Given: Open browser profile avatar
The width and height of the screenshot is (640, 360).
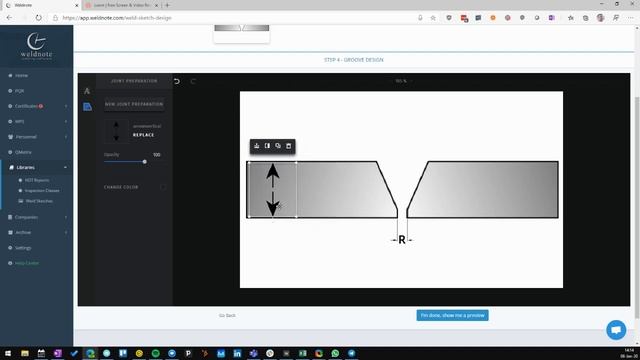Looking at the screenshot, I should [600, 18].
